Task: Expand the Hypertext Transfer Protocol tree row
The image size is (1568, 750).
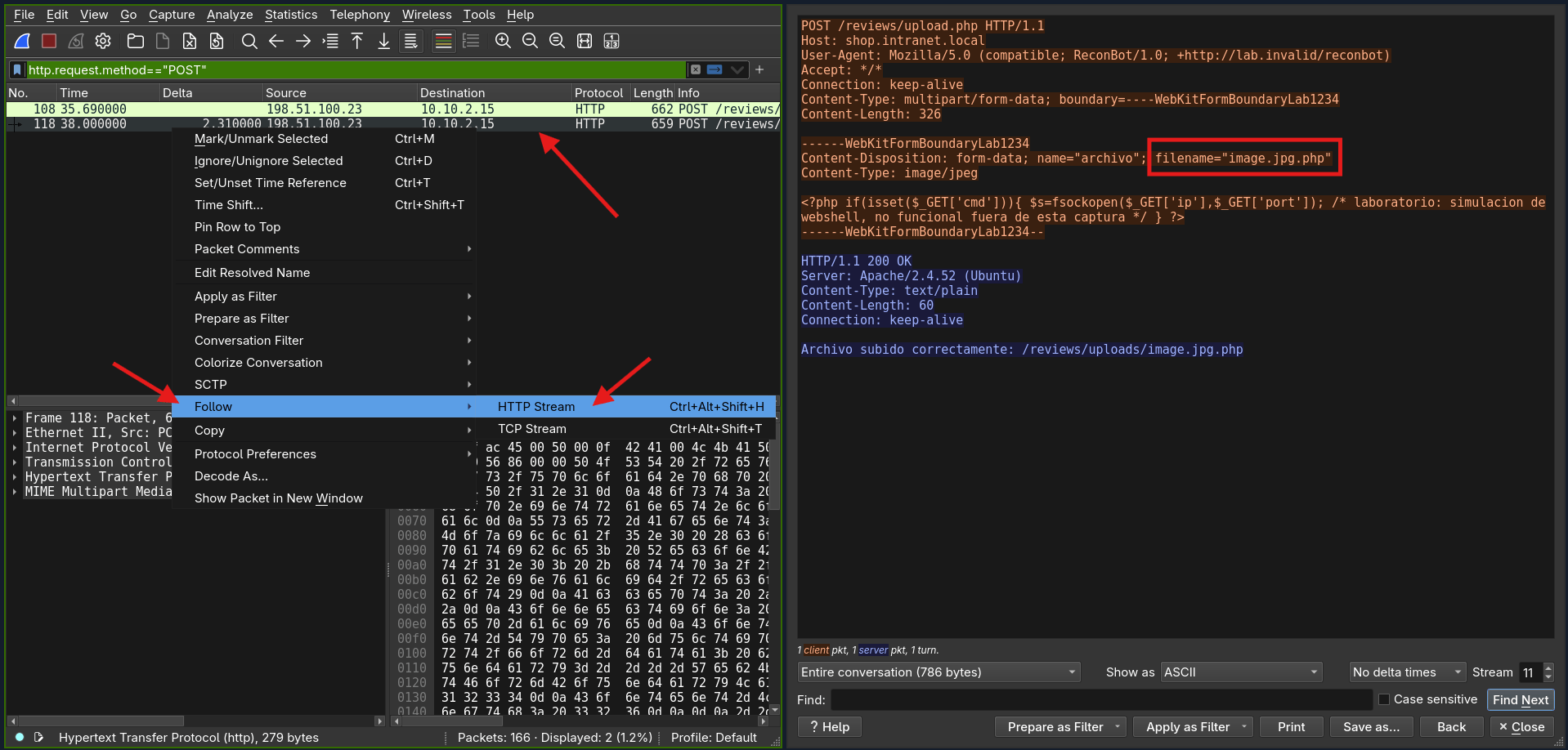Action: pos(15,477)
